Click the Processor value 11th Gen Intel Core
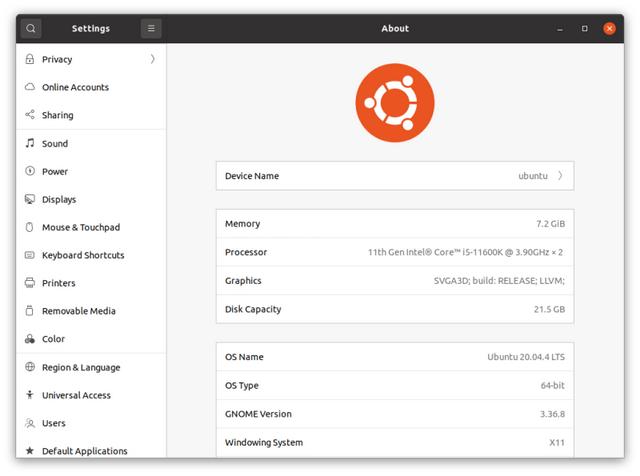 pos(465,252)
